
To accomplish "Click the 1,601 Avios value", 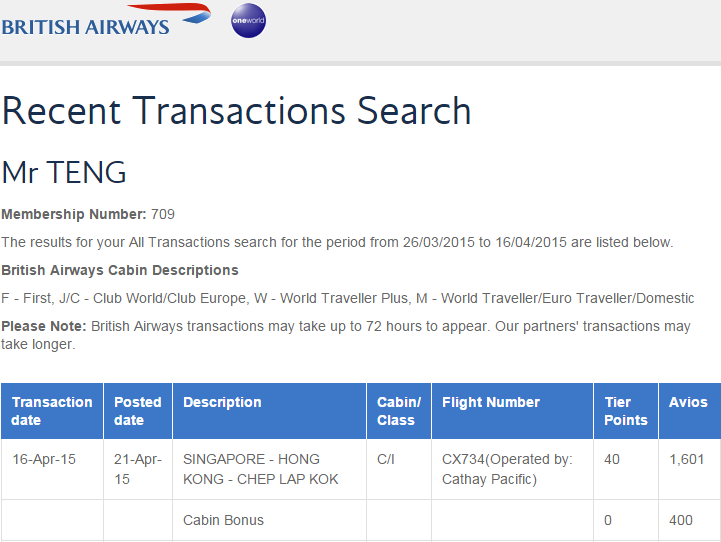I will (x=687, y=459).
